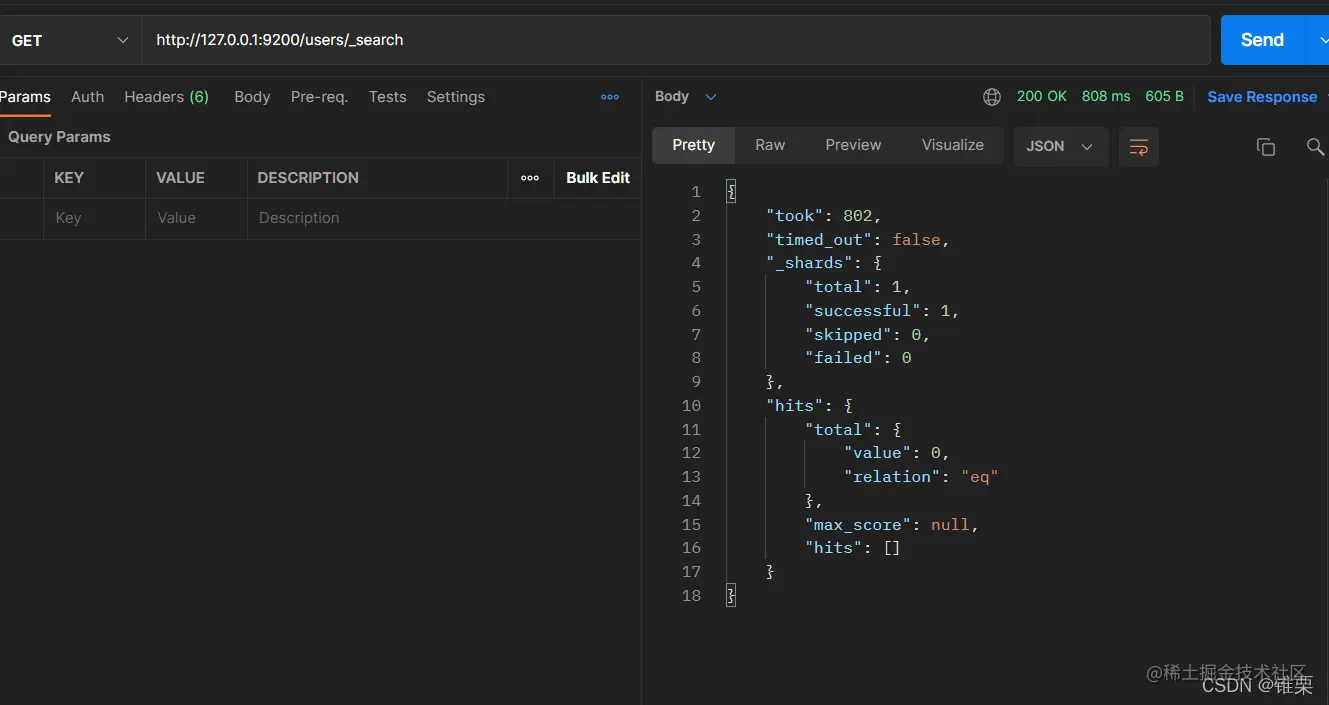Open the request Body tab
Image resolution: width=1329 pixels, height=705 pixels.
pos(252,97)
